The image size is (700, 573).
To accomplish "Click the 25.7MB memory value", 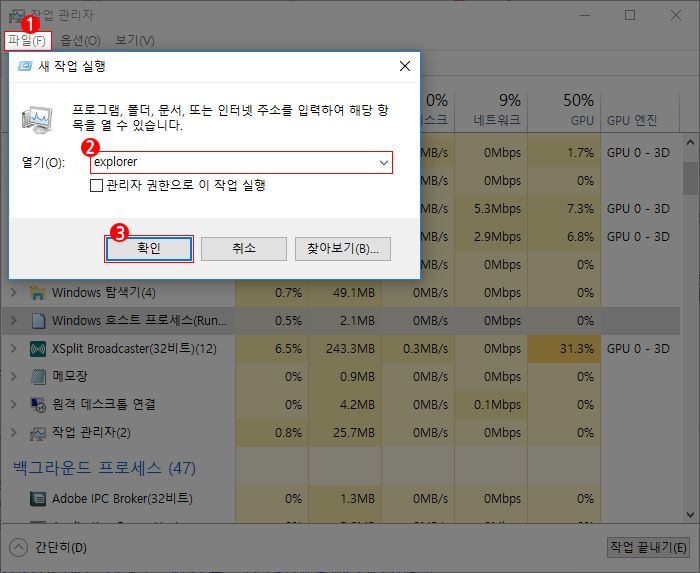I will click(354, 432).
